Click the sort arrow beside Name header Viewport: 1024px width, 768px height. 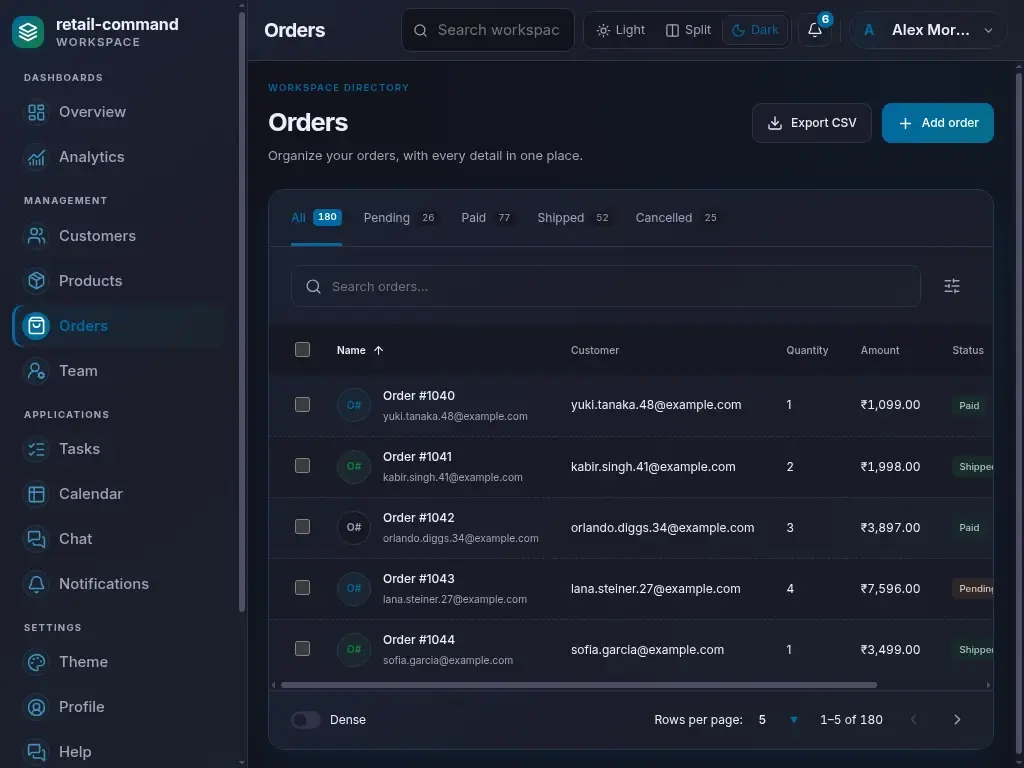pos(378,351)
